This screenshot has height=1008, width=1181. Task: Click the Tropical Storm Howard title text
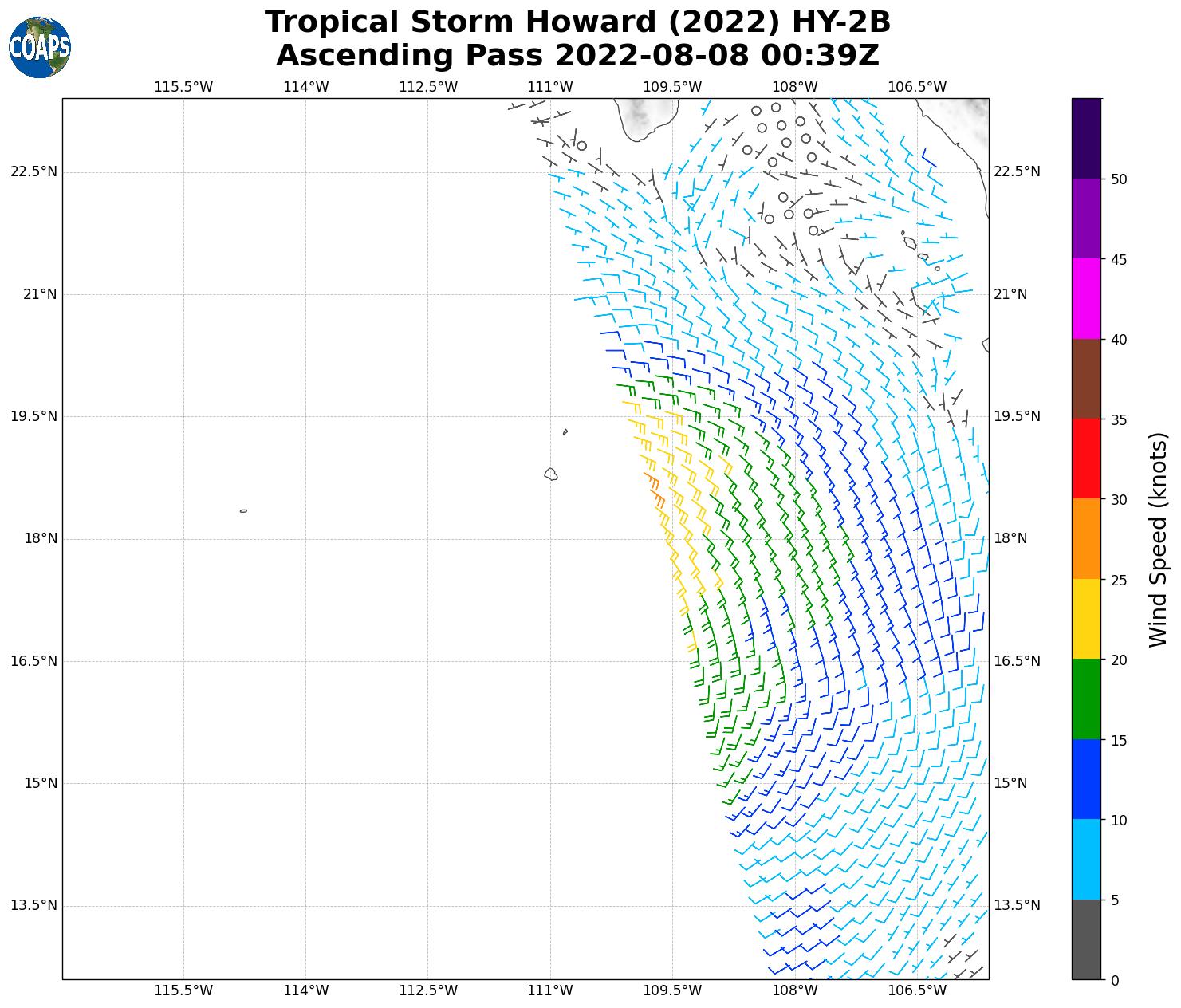(577, 22)
